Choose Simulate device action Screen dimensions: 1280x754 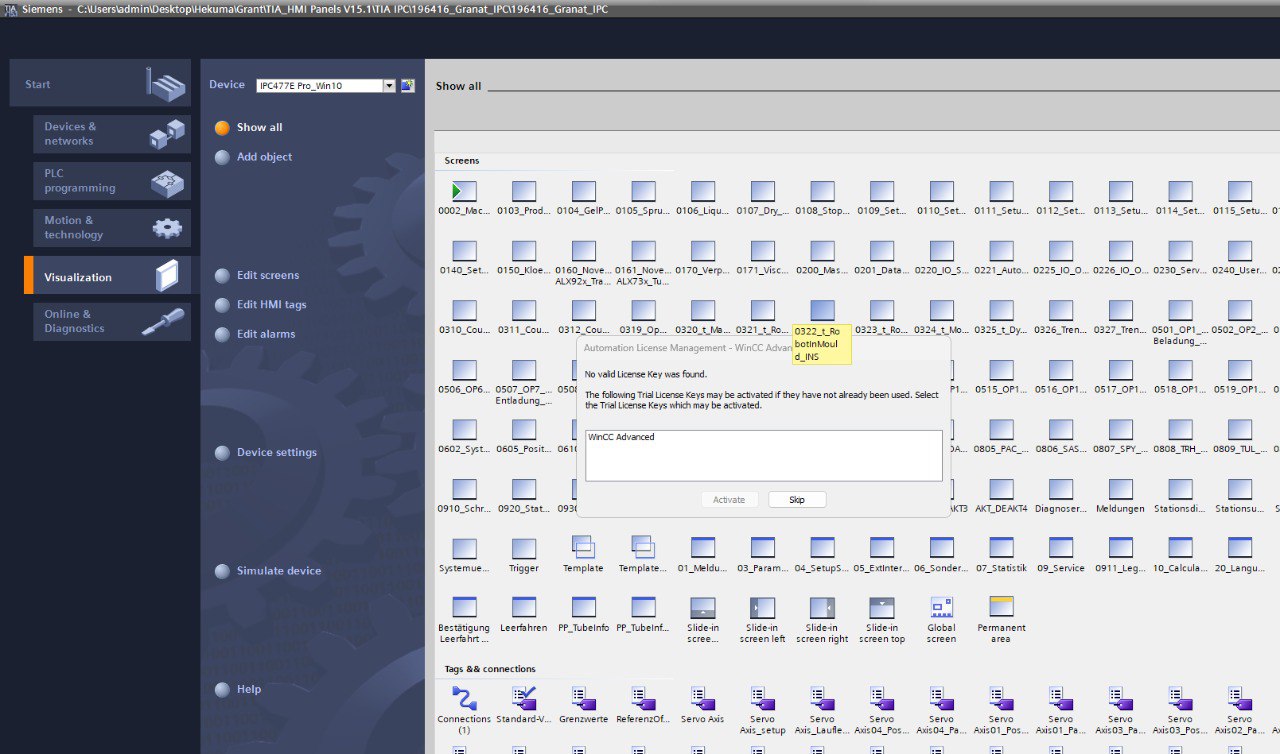pyautogui.click(x=278, y=571)
